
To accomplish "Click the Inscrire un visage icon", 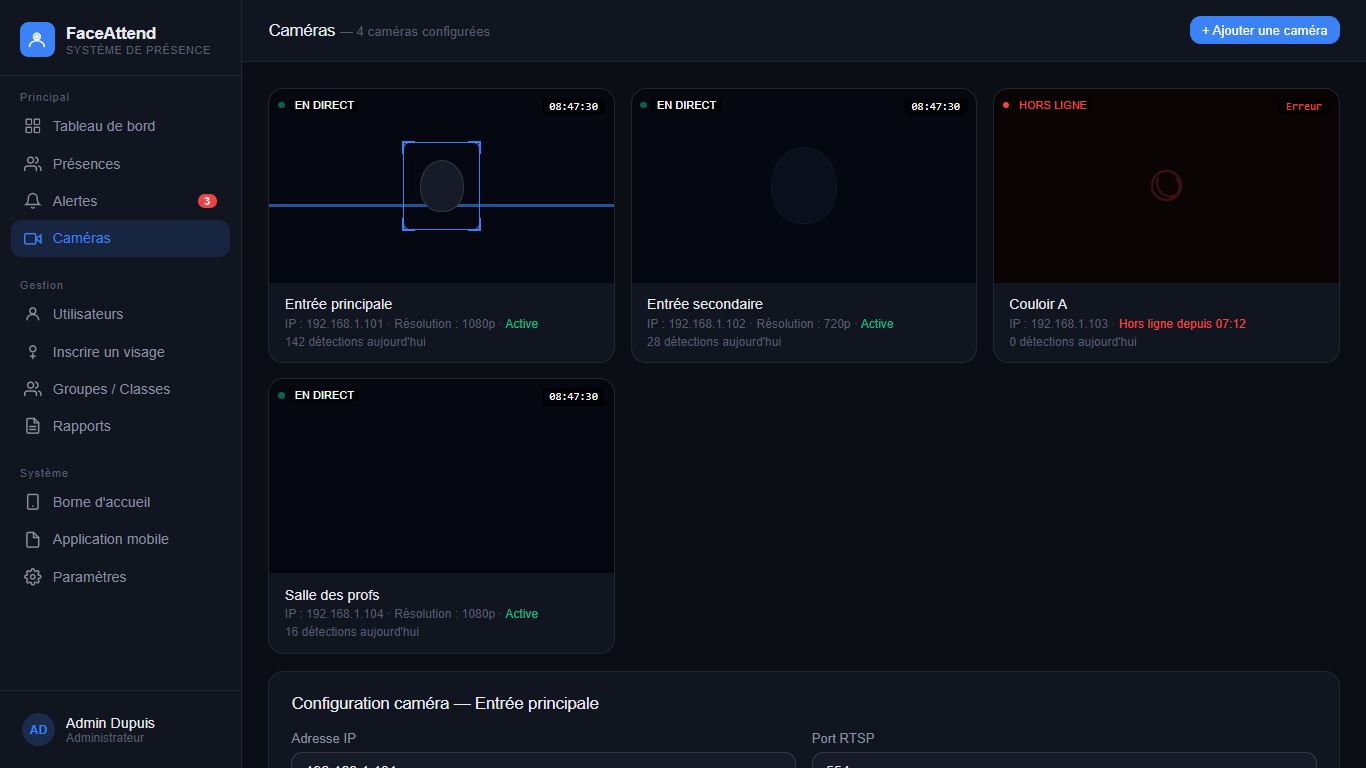I will click(x=33, y=352).
